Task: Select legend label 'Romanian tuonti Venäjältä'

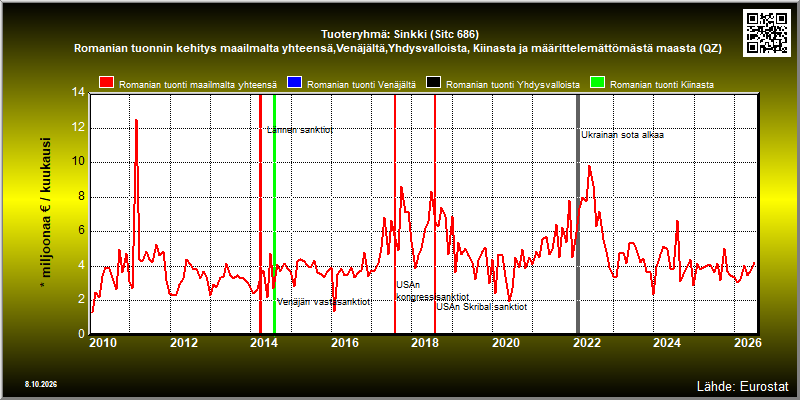Action: point(362,85)
